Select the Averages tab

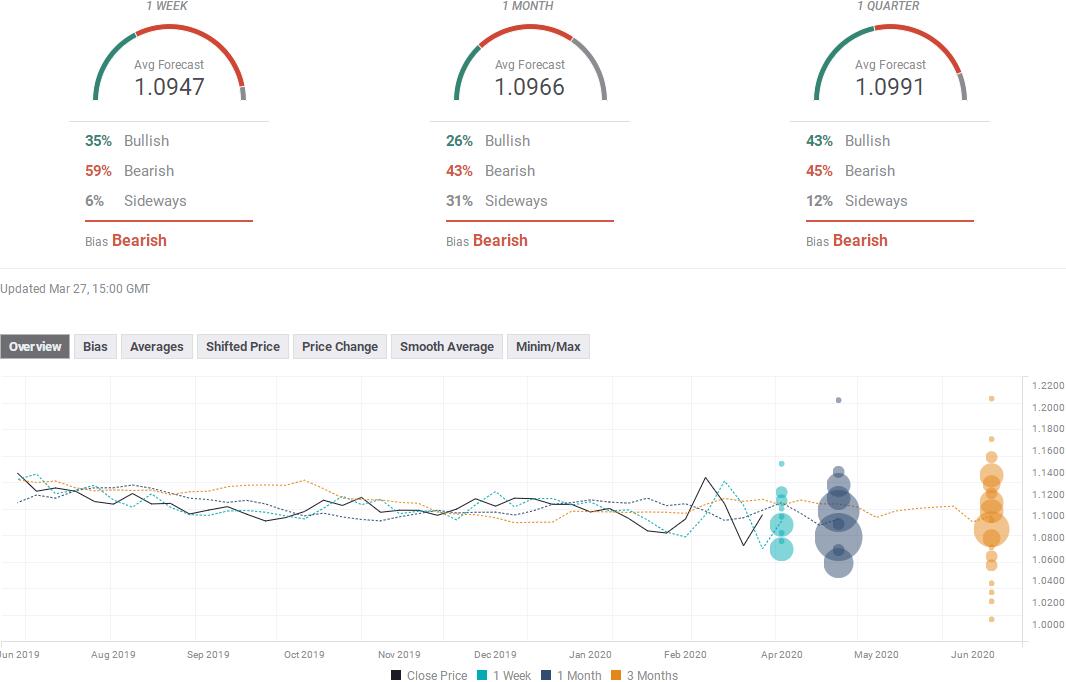point(156,347)
